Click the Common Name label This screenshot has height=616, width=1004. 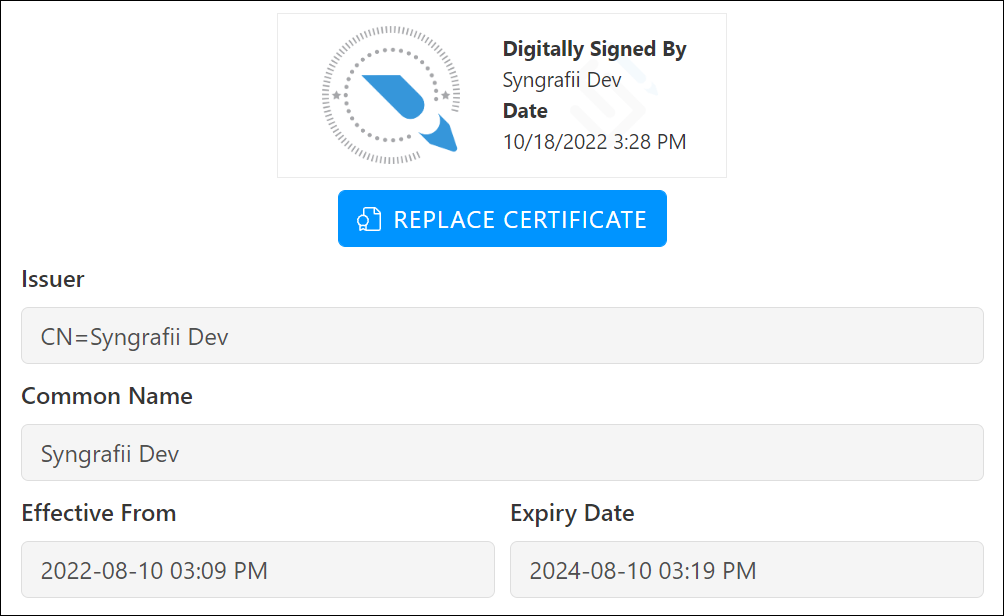(x=107, y=396)
